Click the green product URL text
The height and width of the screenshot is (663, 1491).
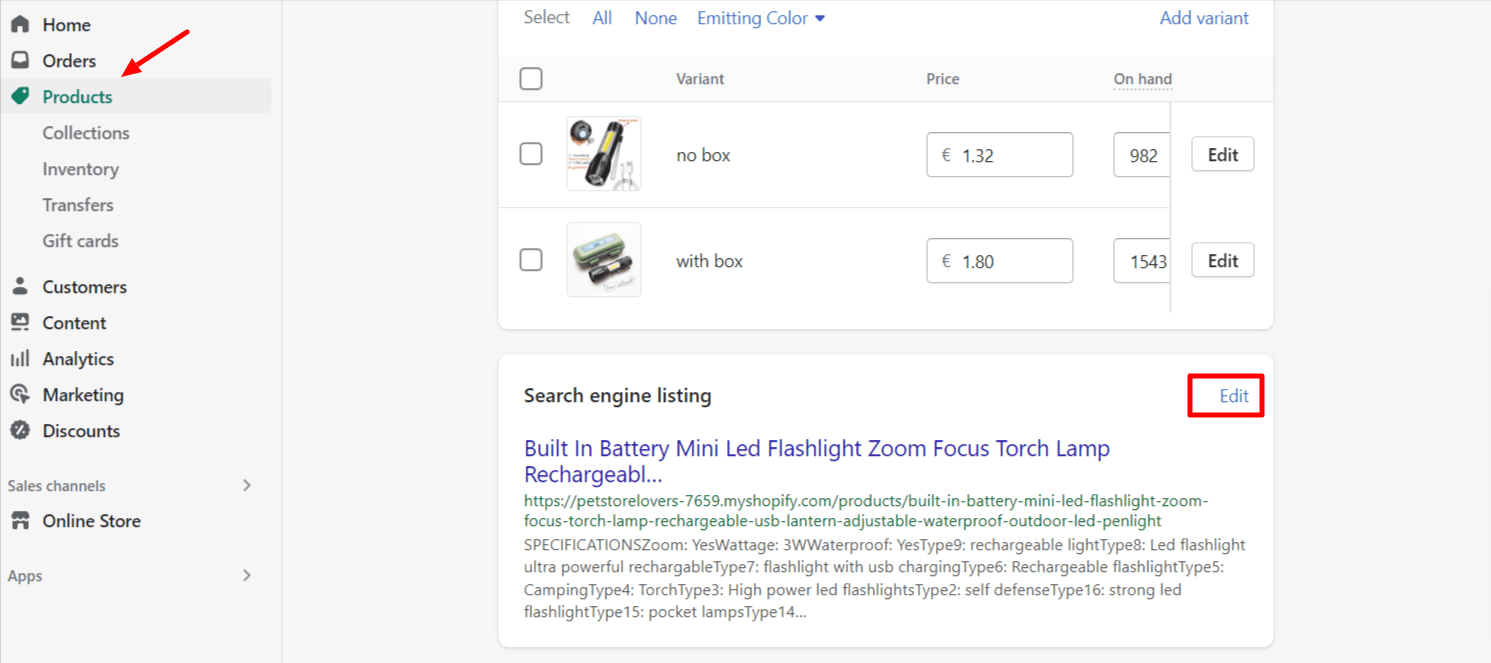pyautogui.click(x=866, y=510)
